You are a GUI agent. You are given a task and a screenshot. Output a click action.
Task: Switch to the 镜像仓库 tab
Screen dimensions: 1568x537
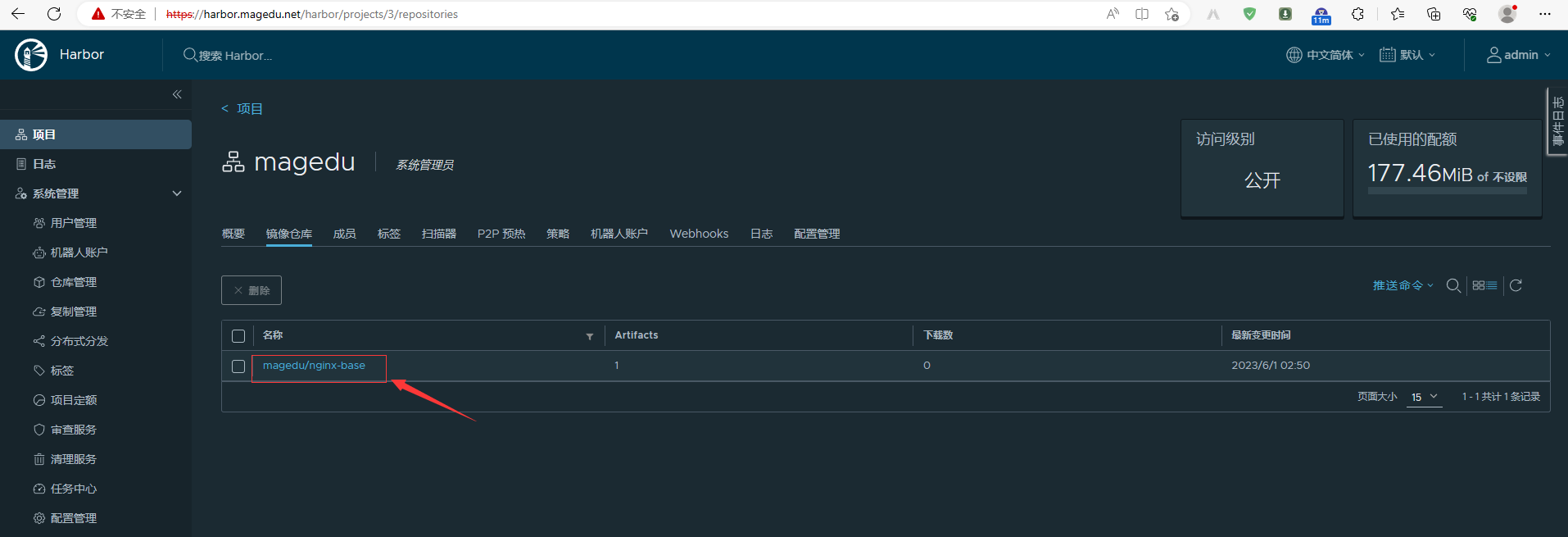(x=289, y=234)
